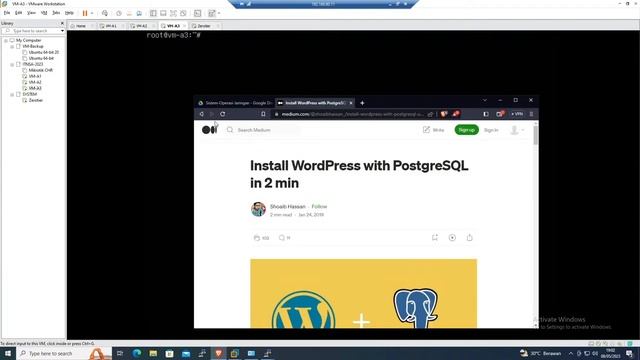The image size is (640, 360).
Task: Click the Medium logo
Action: click(x=210, y=130)
